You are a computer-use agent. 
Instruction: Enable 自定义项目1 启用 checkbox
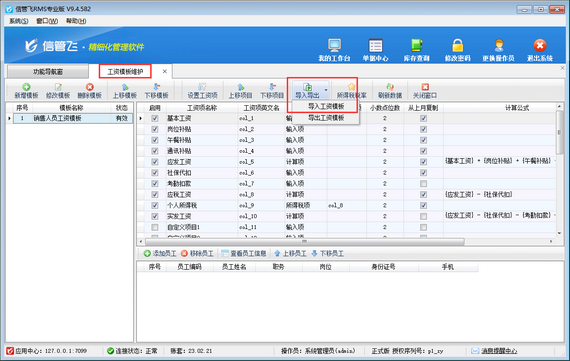[155, 227]
